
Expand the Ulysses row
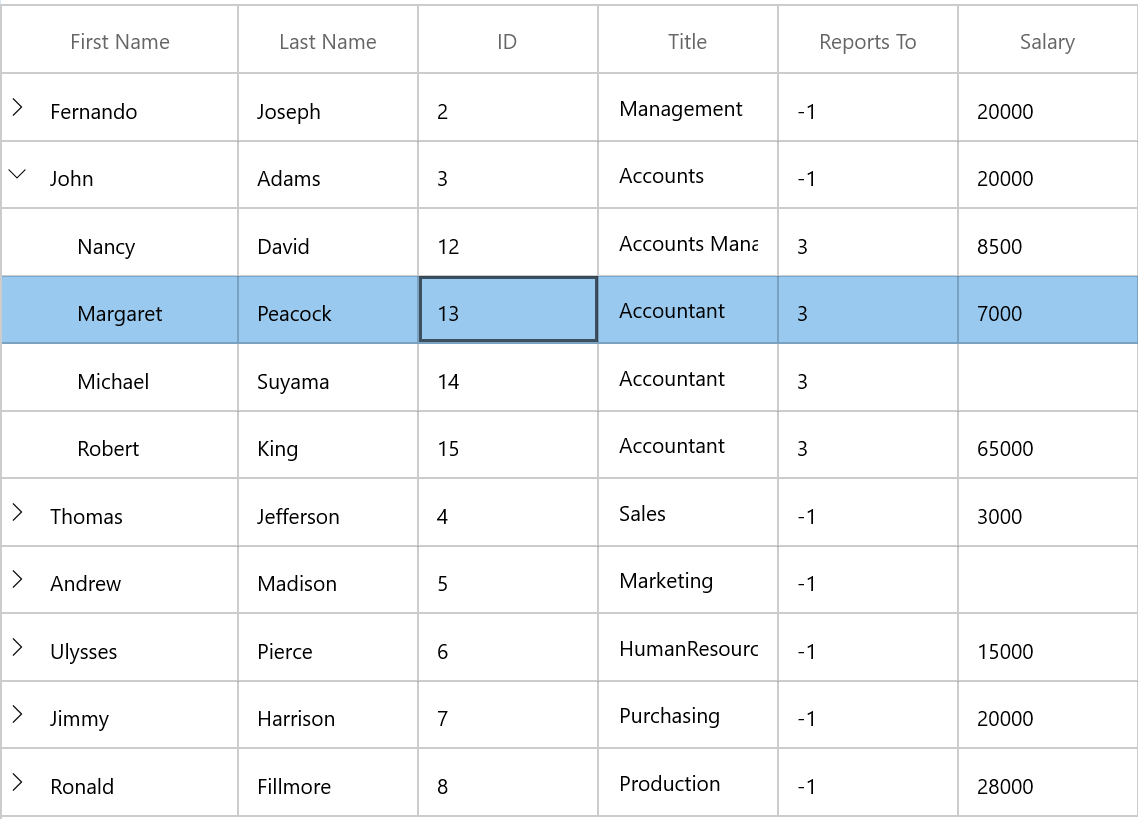(17, 647)
